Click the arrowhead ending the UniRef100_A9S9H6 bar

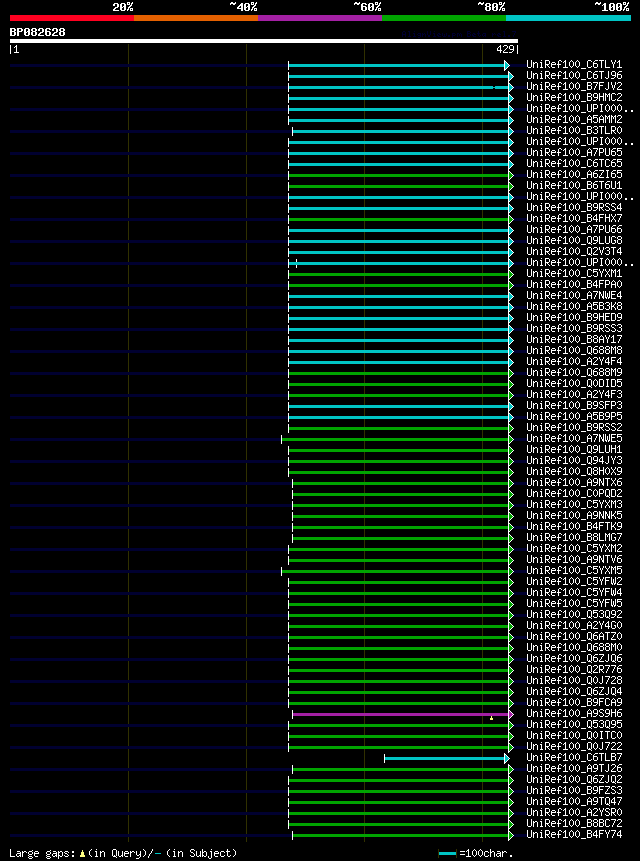point(511,714)
